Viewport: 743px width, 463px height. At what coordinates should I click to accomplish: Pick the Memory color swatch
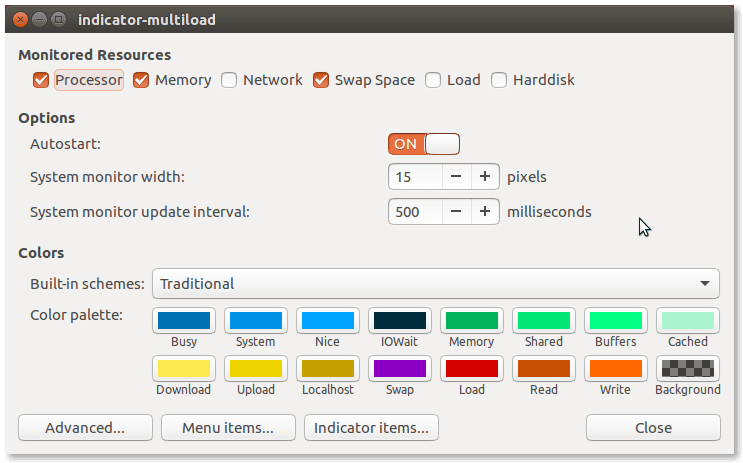pos(472,321)
